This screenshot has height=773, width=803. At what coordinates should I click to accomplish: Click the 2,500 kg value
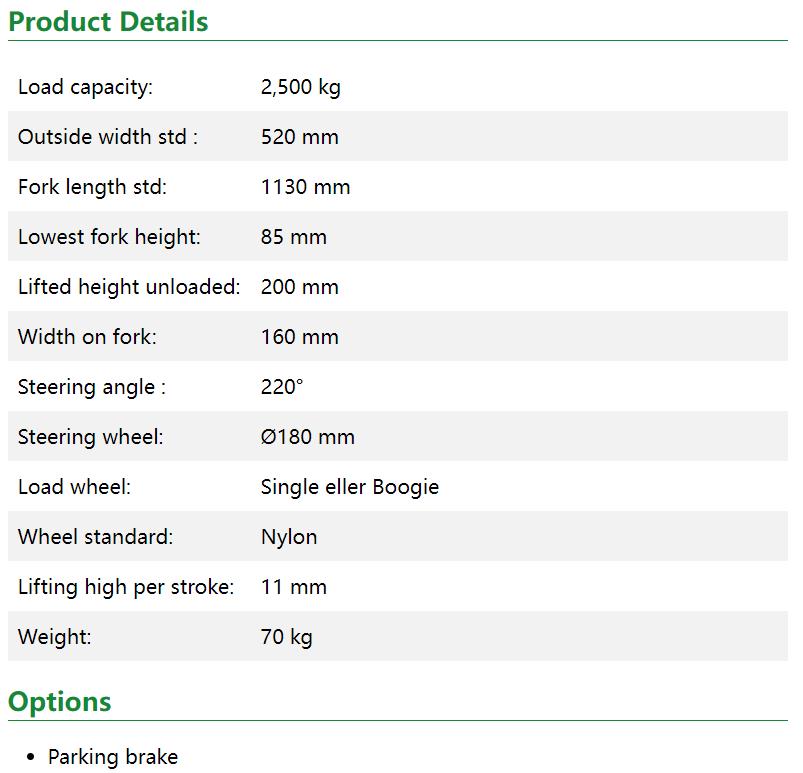pos(300,87)
